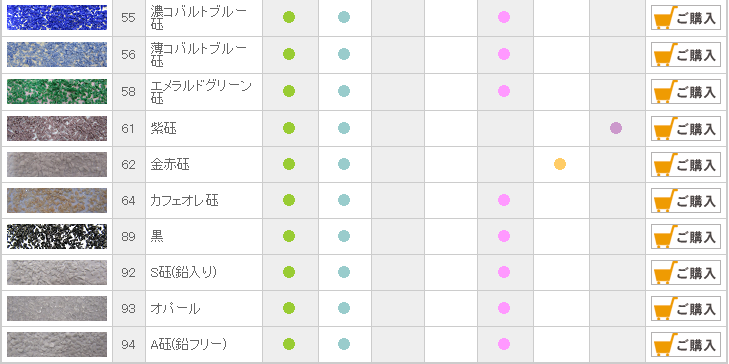Click the product name 薄コバルトブルー砡
Viewport: 729px width, 364px height.
point(199,55)
